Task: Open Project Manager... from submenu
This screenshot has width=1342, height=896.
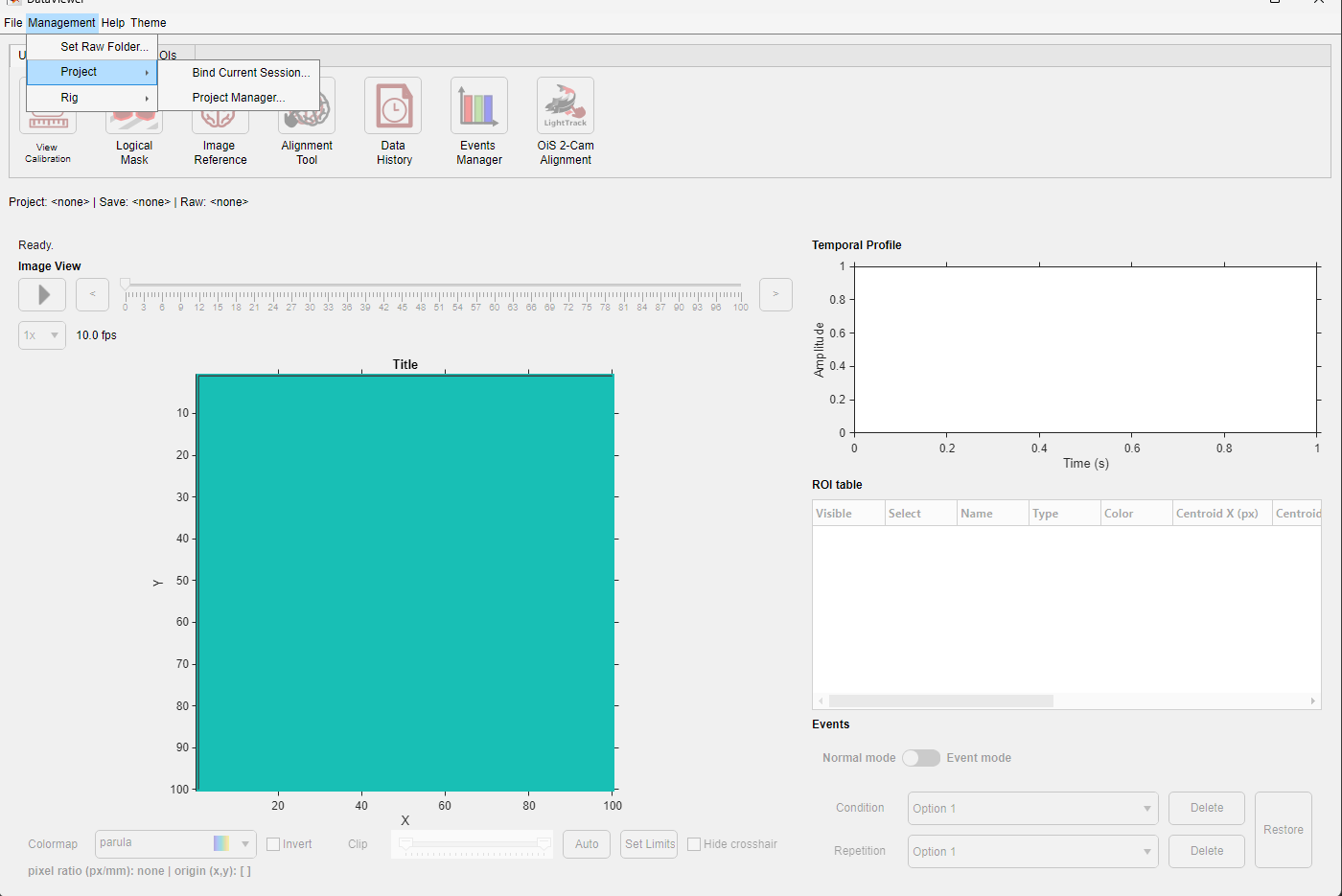Action: 239,97
